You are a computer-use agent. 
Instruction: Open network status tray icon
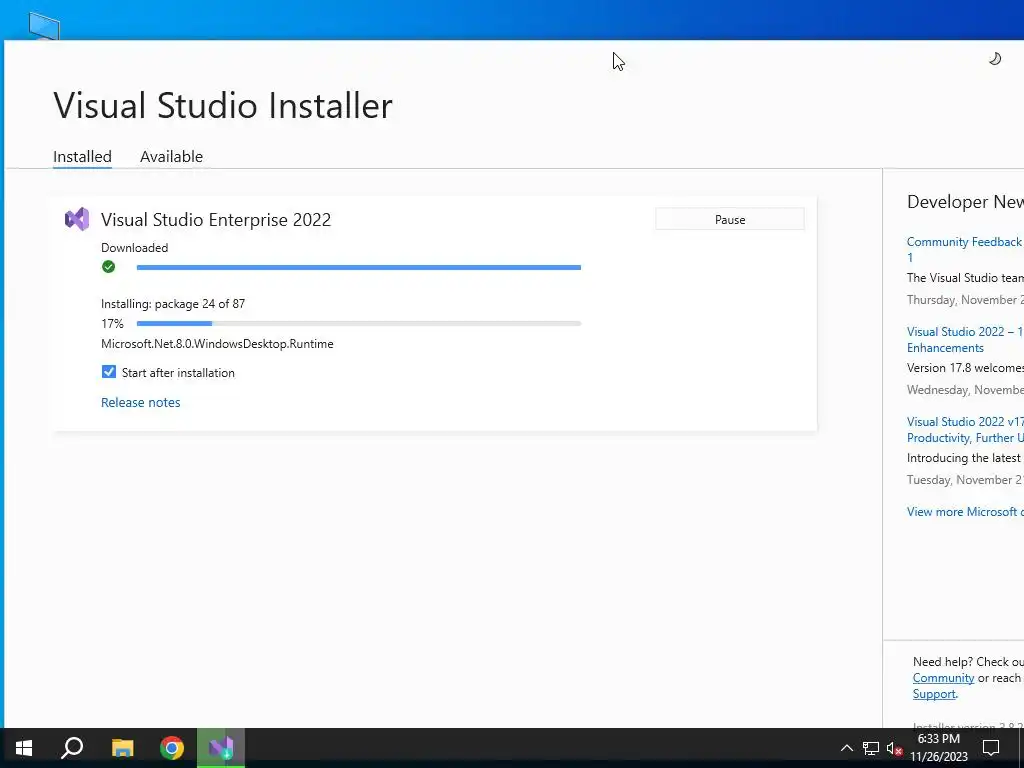click(x=871, y=748)
